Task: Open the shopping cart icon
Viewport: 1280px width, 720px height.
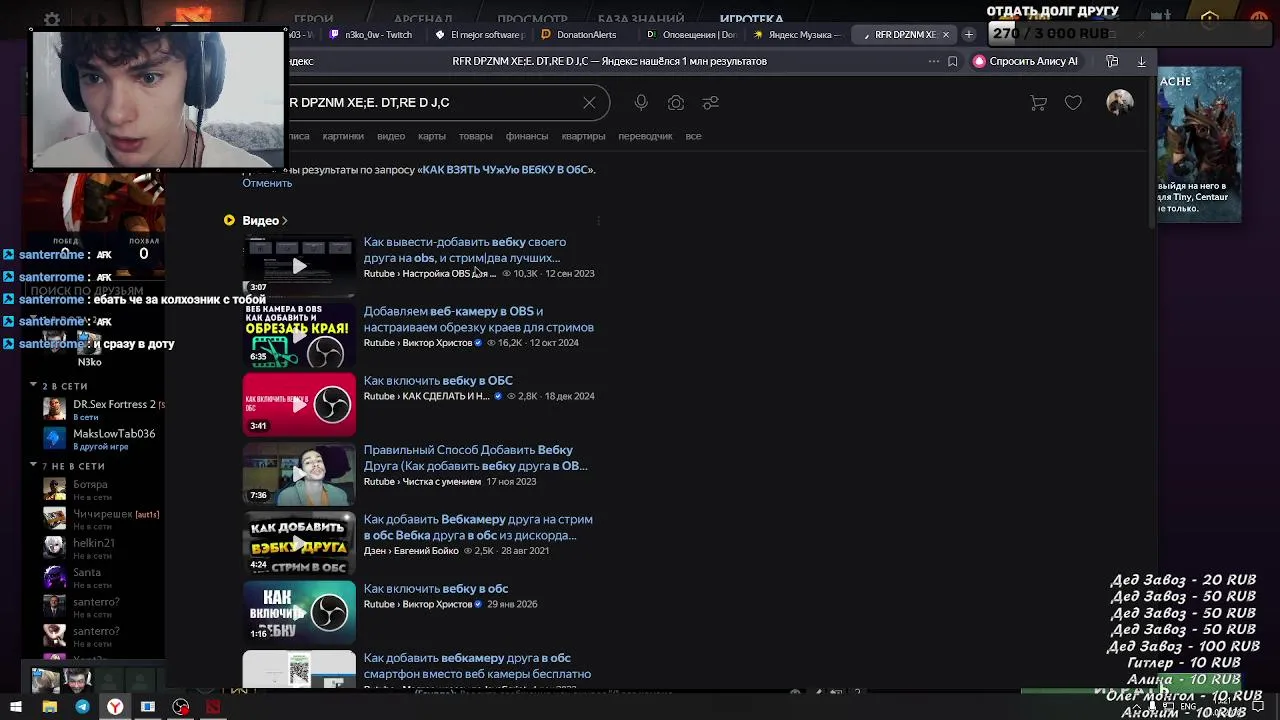Action: [1038, 103]
